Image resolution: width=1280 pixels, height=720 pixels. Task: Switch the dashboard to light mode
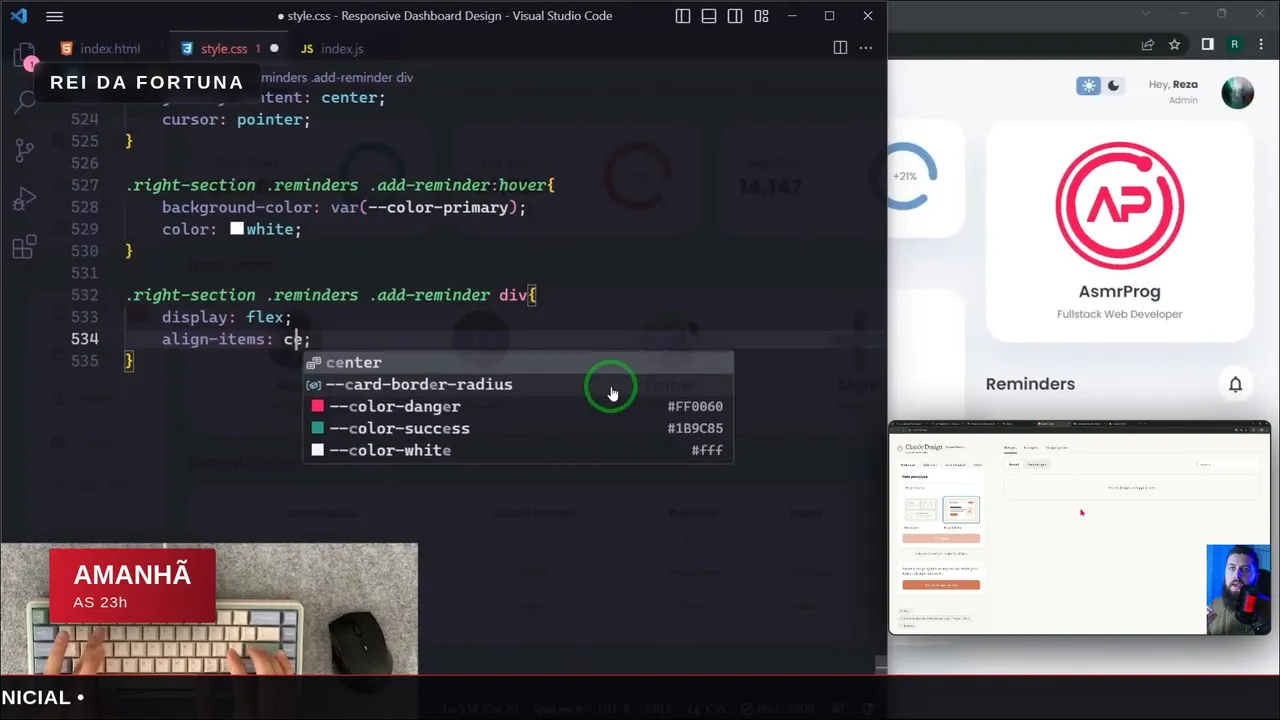1088,86
